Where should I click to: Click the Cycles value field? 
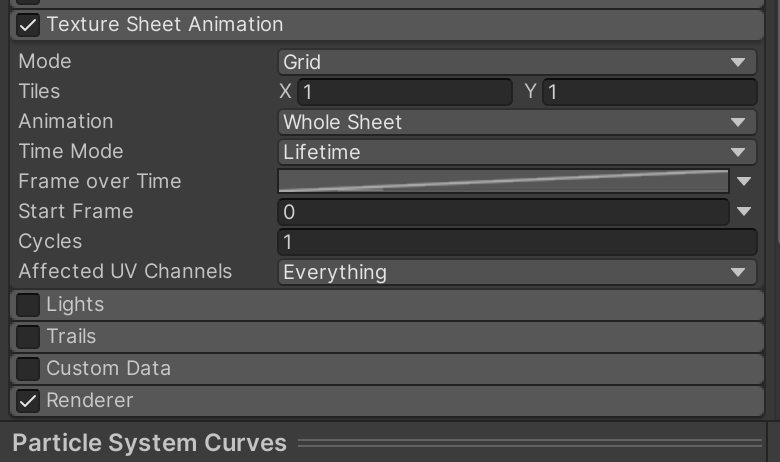pyautogui.click(x=516, y=242)
